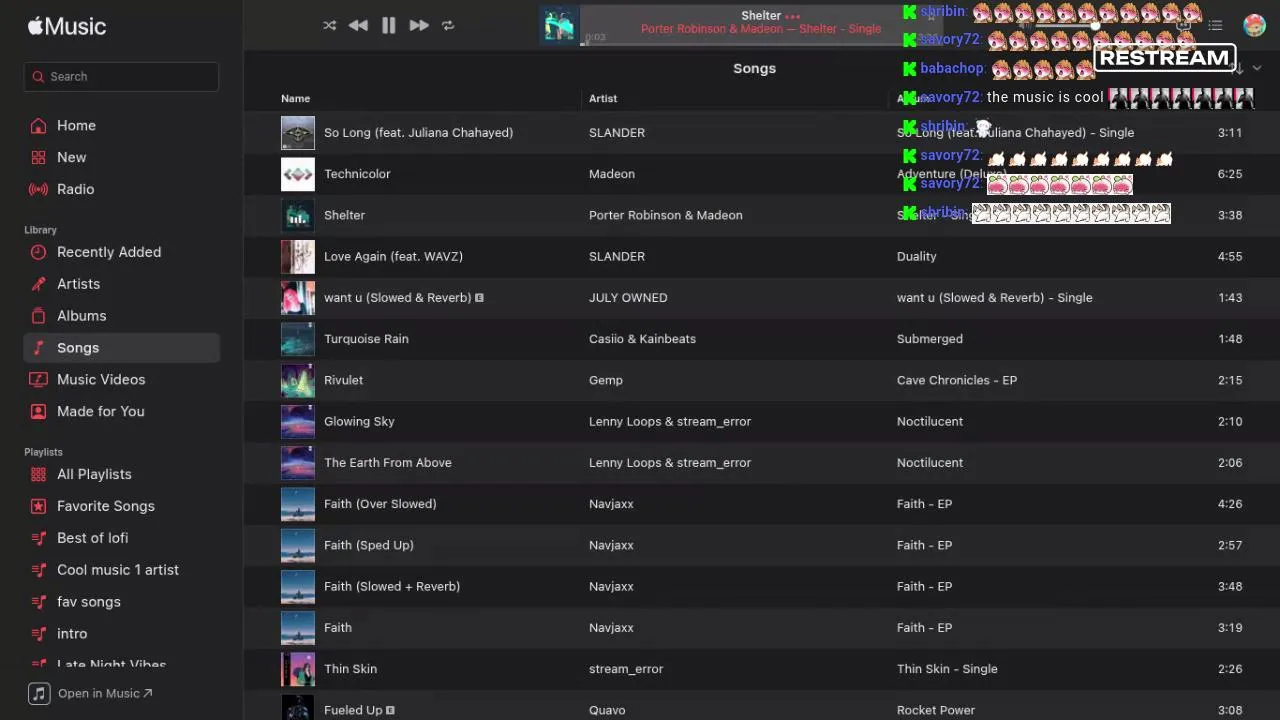Skip to previous track
The height and width of the screenshot is (720, 1280).
point(358,26)
